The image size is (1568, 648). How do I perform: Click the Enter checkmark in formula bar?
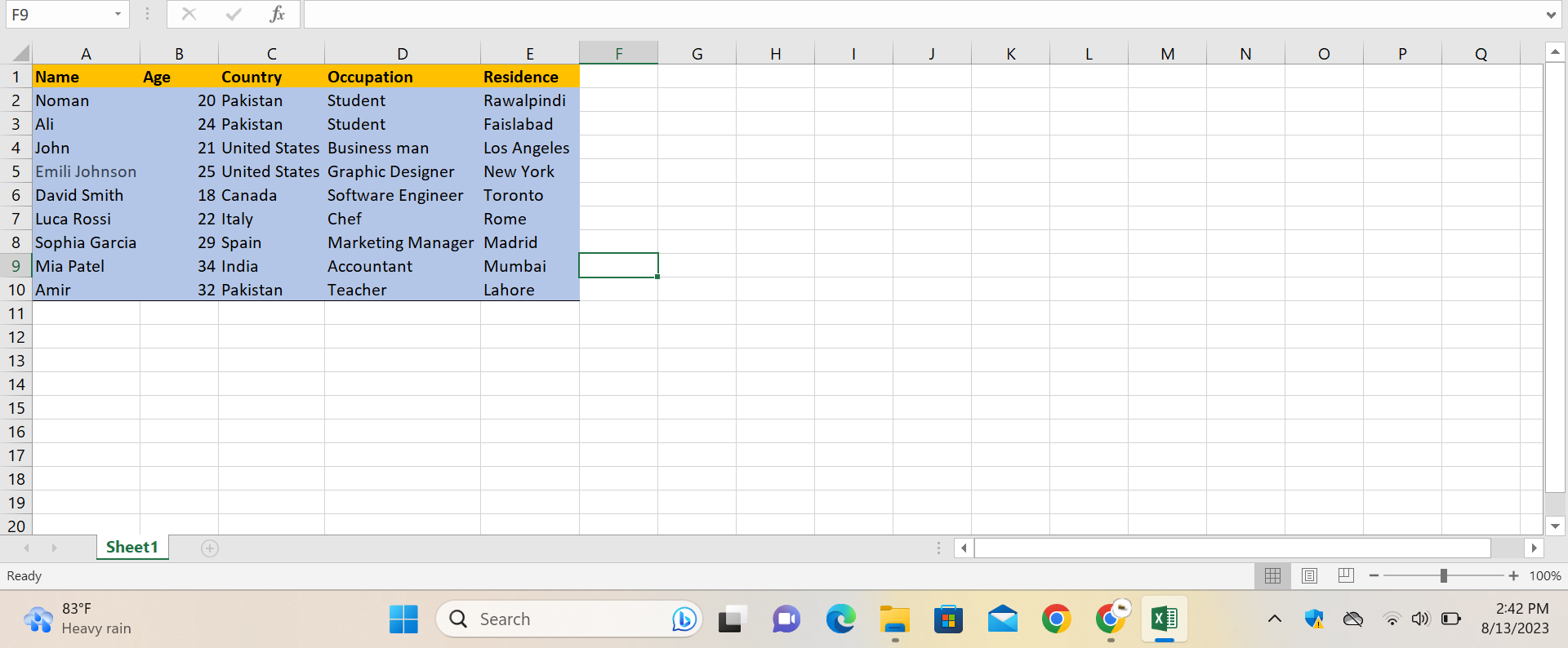click(x=234, y=14)
